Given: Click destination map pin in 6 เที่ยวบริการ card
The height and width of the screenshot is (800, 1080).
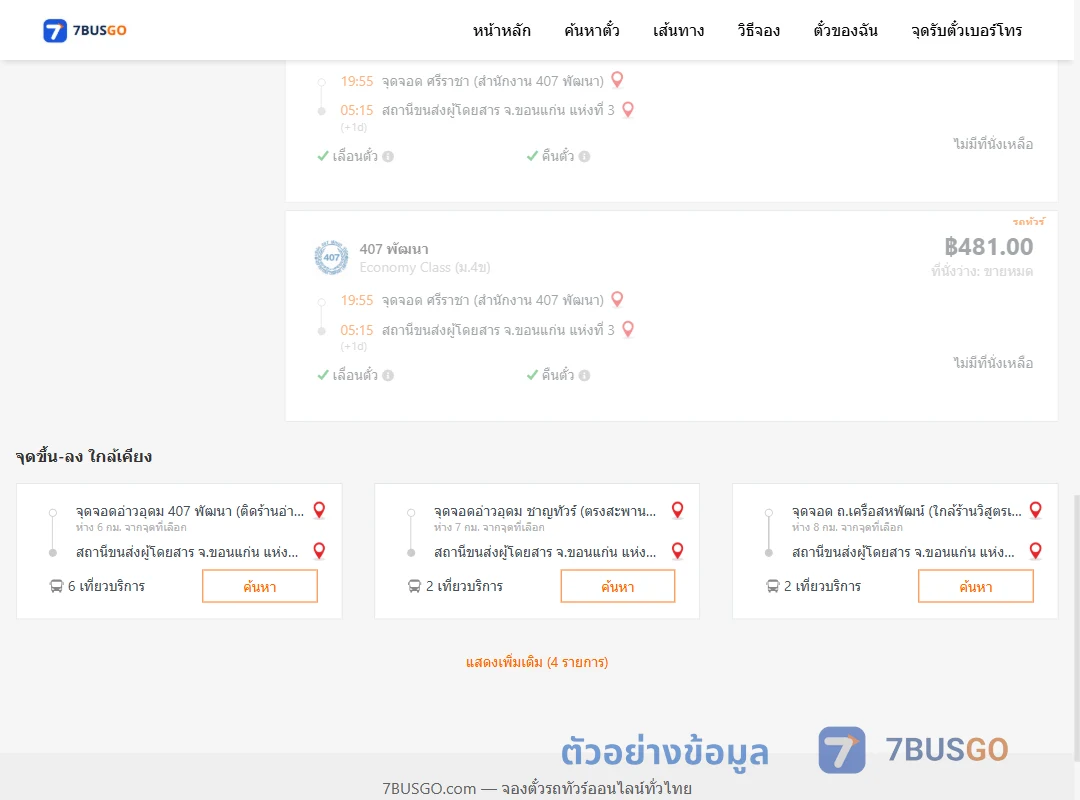Looking at the screenshot, I should (x=319, y=551).
